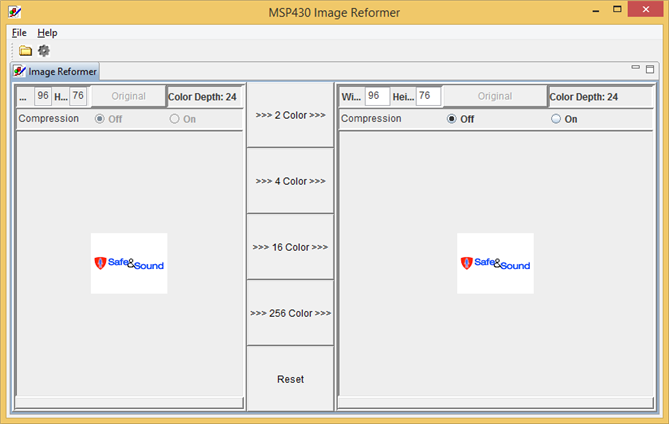Image resolution: width=669 pixels, height=424 pixels.
Task: Minimize the Image Reformer panel
Action: click(635, 67)
